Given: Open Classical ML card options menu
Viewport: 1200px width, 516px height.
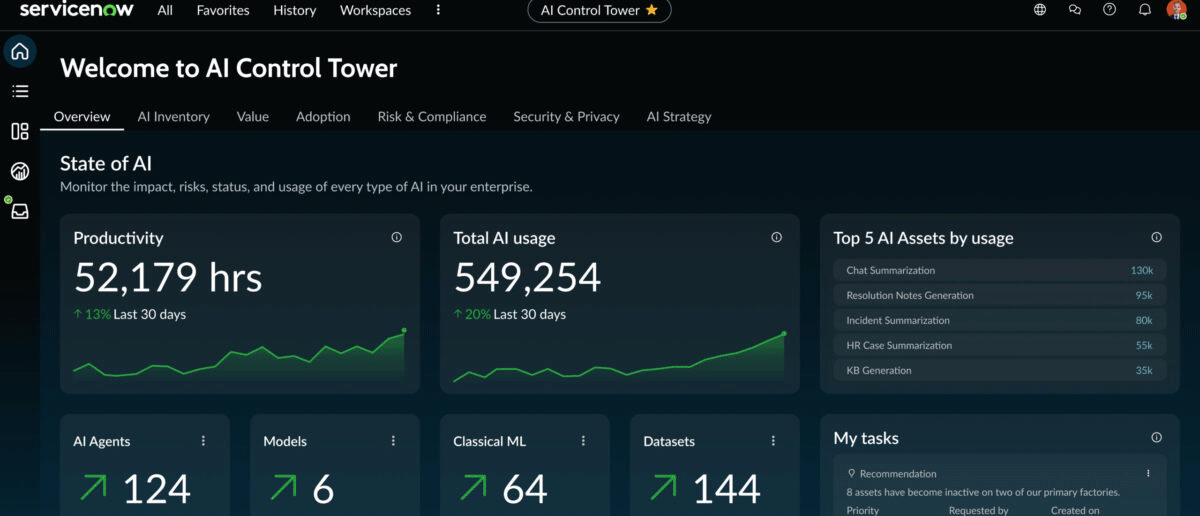Looking at the screenshot, I should tap(584, 441).
